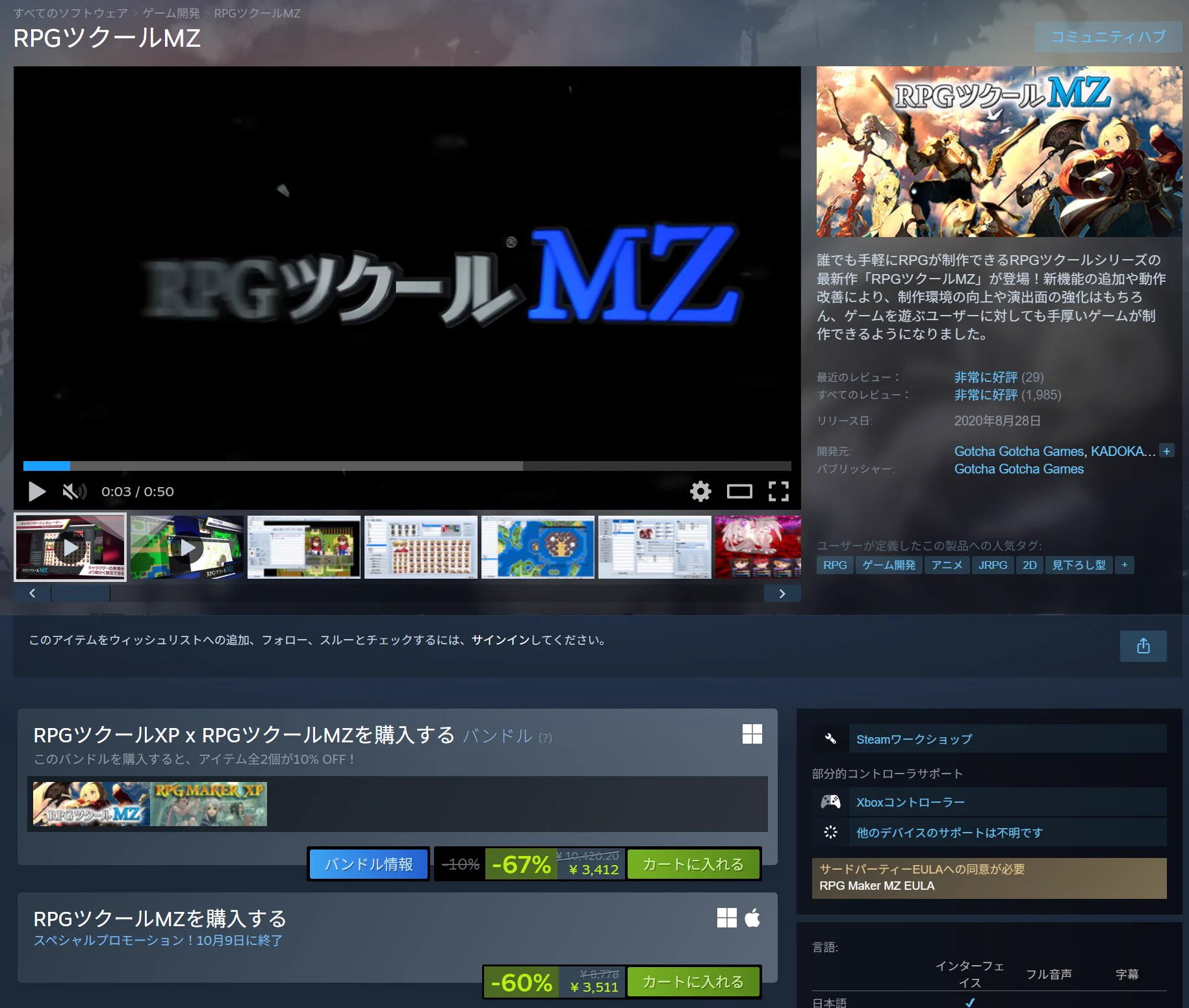Select the RPG tag
Image resolution: width=1189 pixels, height=1008 pixels.
(835, 565)
